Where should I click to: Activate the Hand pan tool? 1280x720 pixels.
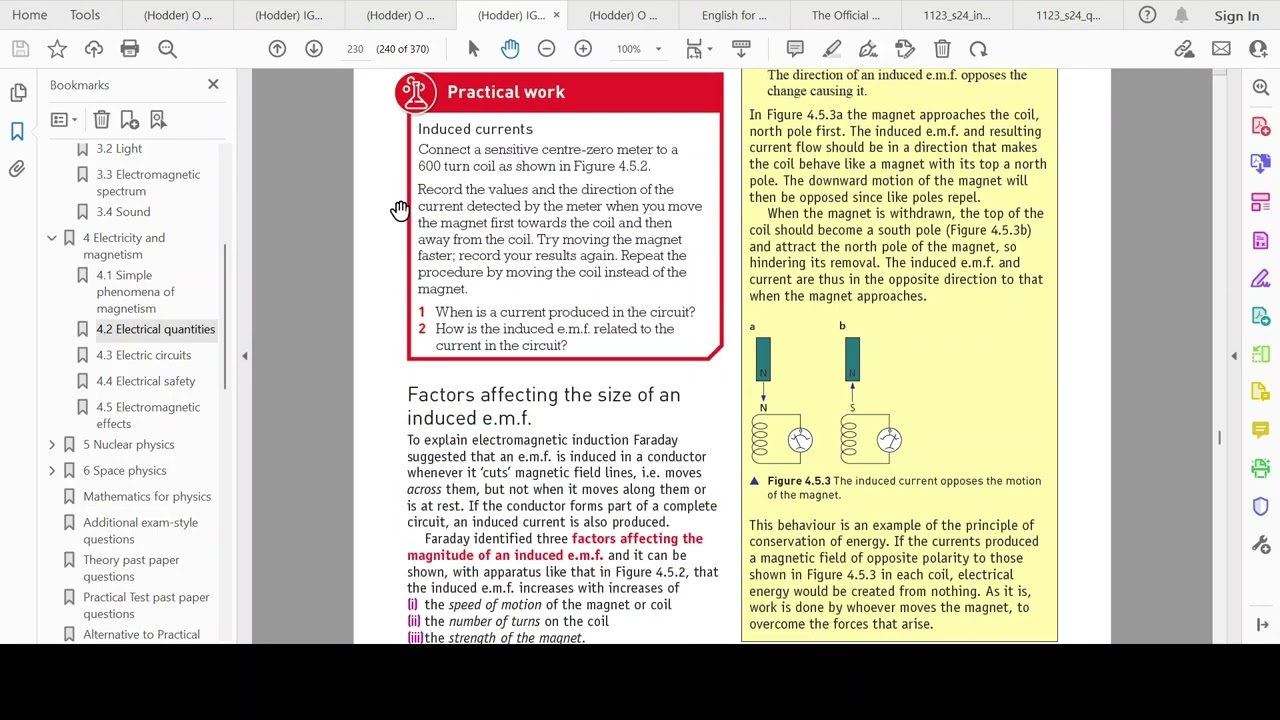pyautogui.click(x=510, y=49)
